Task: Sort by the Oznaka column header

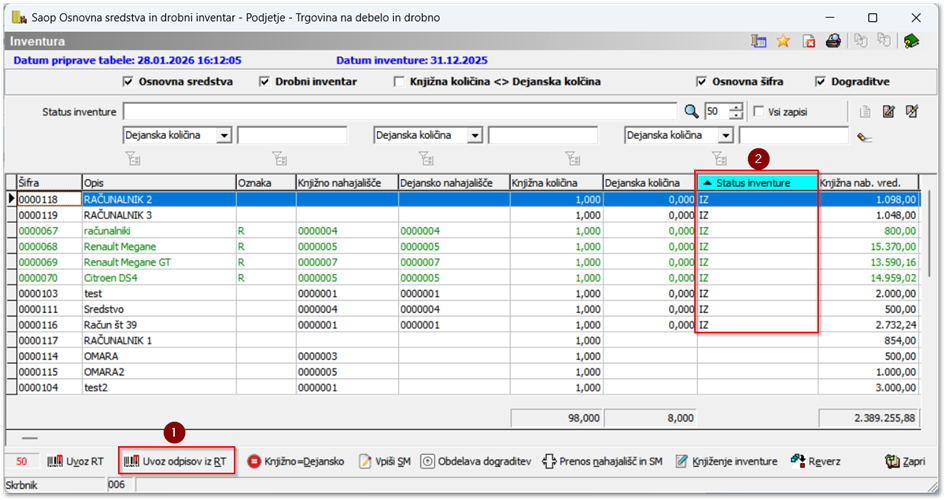Action: tap(265, 183)
